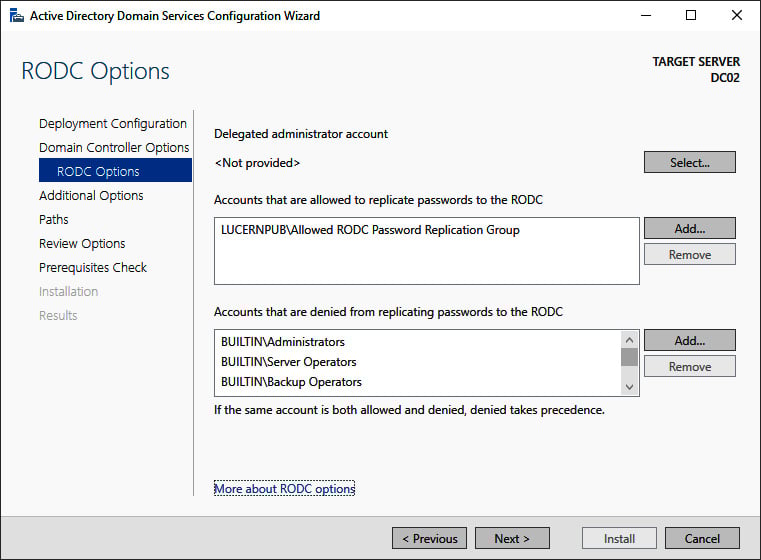Click the denied accounts list scrollbar thumb
The height and width of the screenshot is (560, 761).
[x=629, y=357]
